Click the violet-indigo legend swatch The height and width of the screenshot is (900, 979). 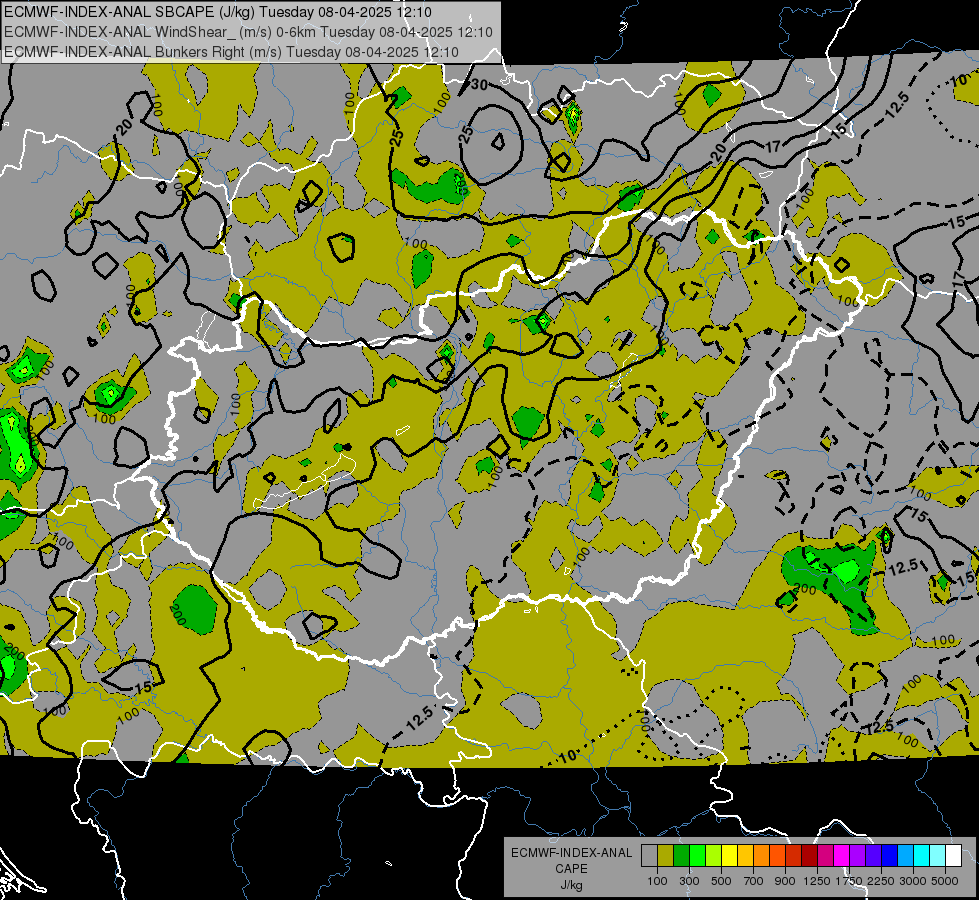point(873,855)
